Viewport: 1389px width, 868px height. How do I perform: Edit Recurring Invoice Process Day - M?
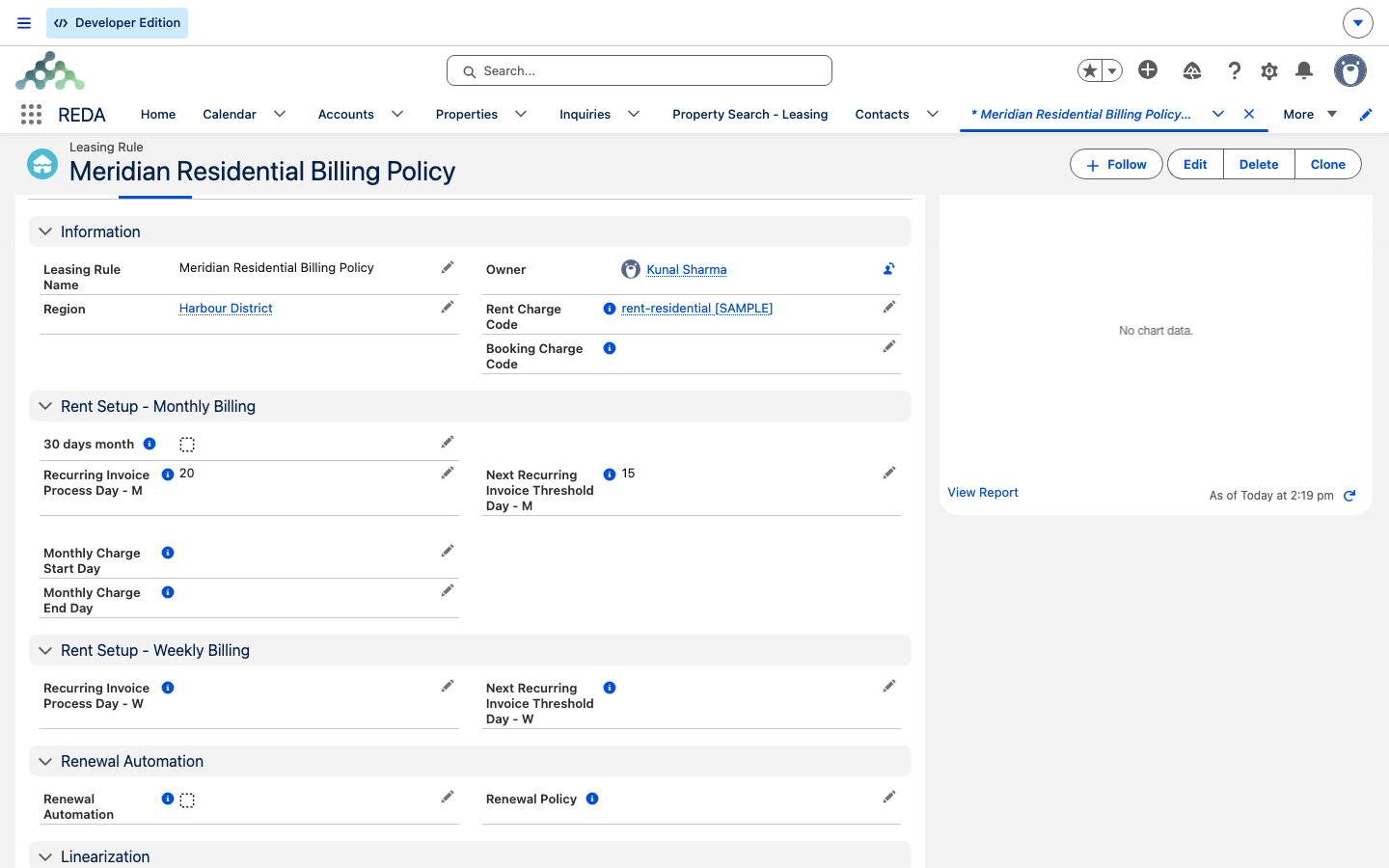click(448, 473)
